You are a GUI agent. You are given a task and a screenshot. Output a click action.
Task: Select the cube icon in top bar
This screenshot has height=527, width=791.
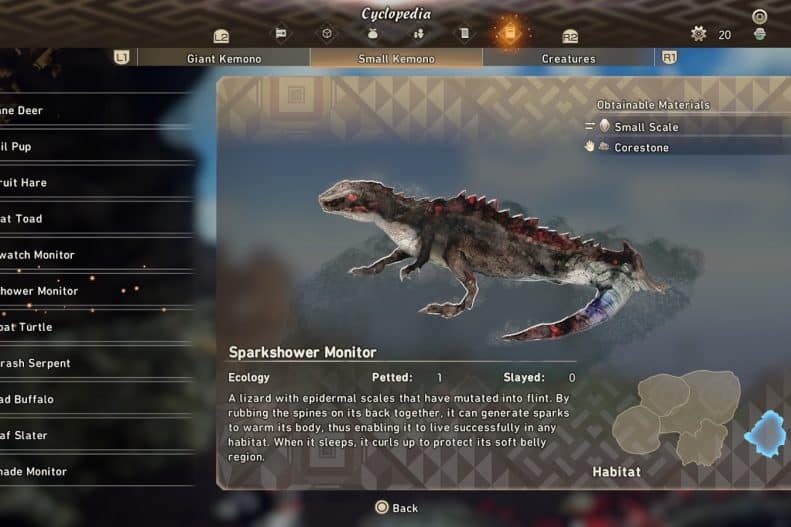pos(327,34)
